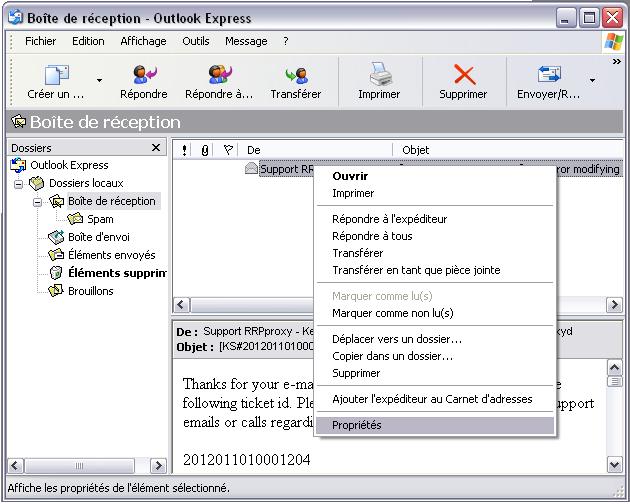Sort messages by Objet column
Image resolution: width=630 pixels, height=504 pixels.
507,150
